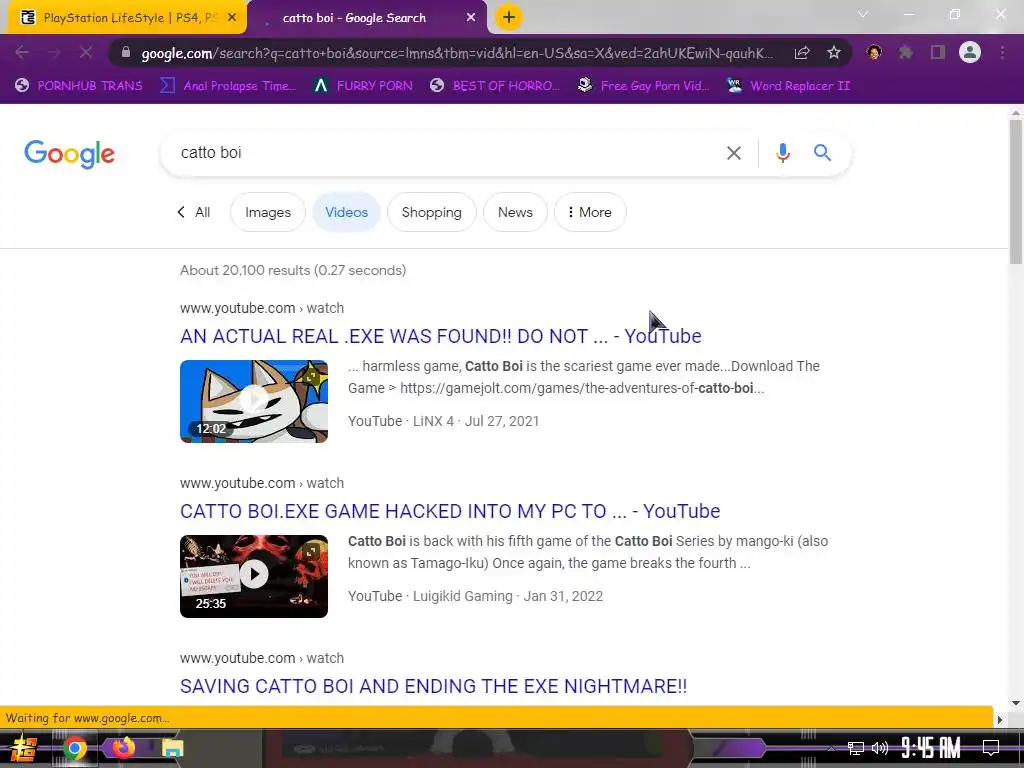Play the 12:02 Catto Boi video thumbnail
Image resolution: width=1024 pixels, height=768 pixels.
(254, 401)
